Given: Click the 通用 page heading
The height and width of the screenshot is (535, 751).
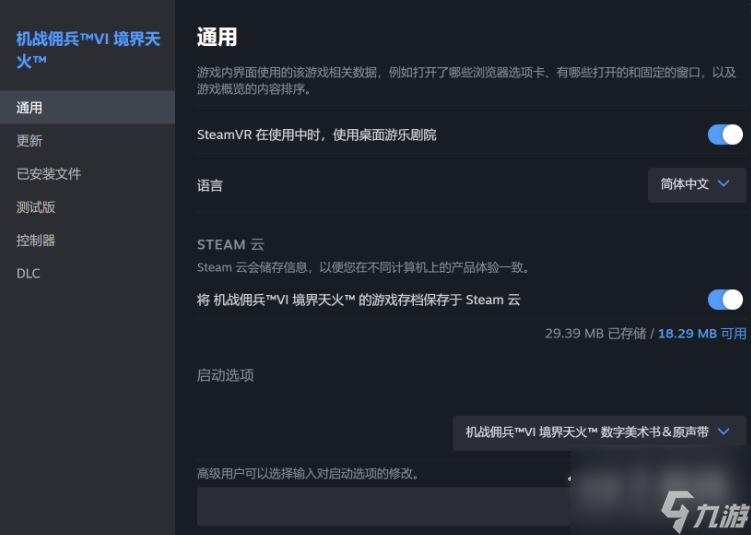Looking at the screenshot, I should coord(217,37).
